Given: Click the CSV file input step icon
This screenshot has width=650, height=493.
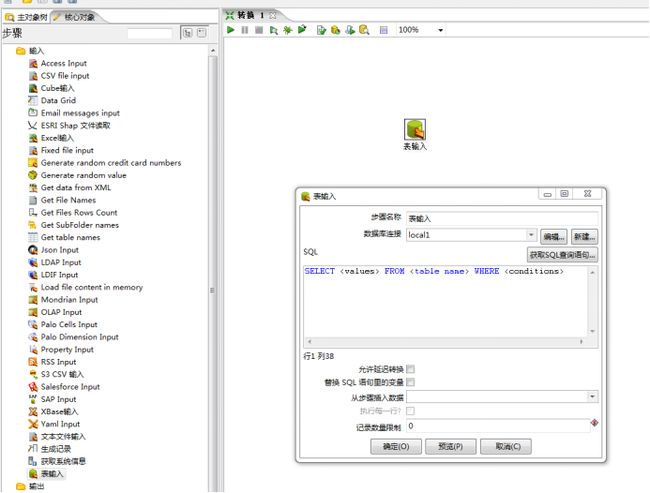Looking at the screenshot, I should click(x=33, y=76).
